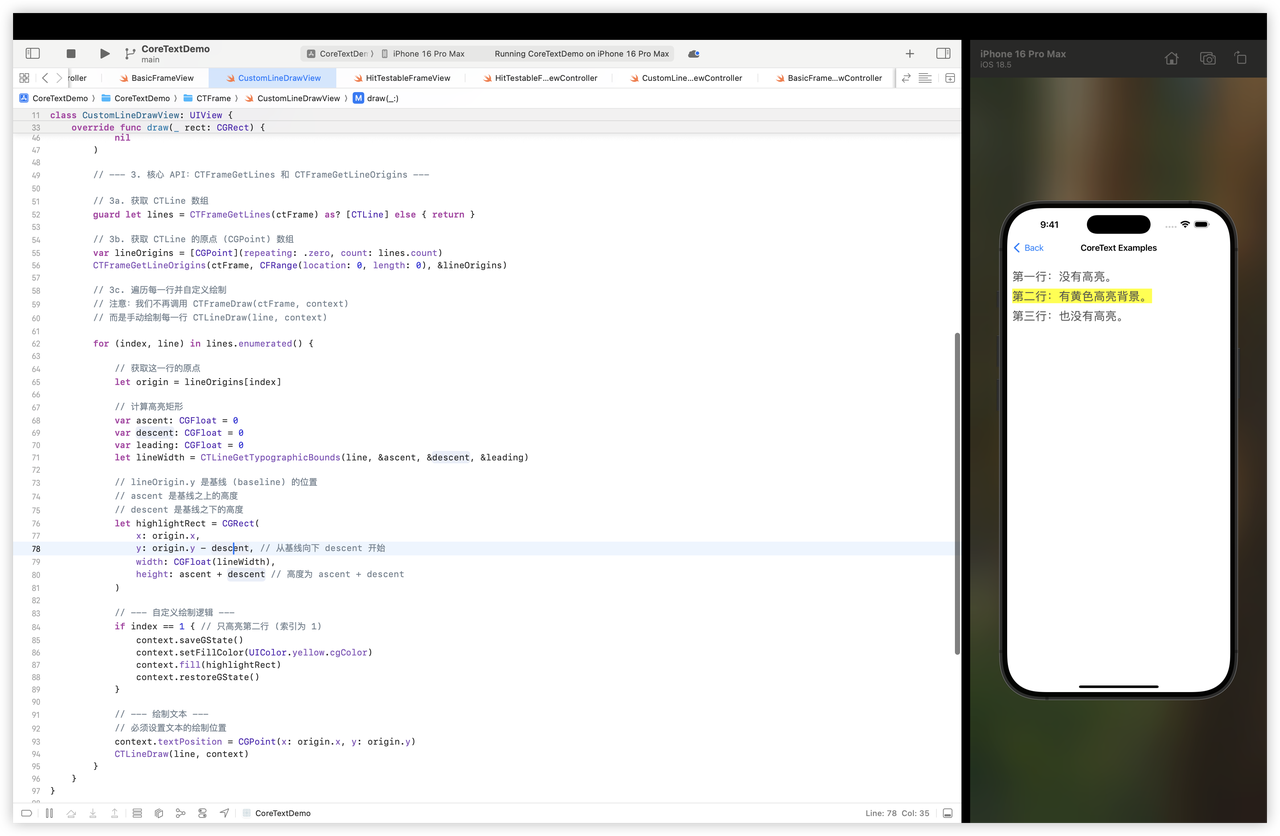1280x836 pixels.
Task: Click the plus Library button in toolbar
Action: (910, 53)
